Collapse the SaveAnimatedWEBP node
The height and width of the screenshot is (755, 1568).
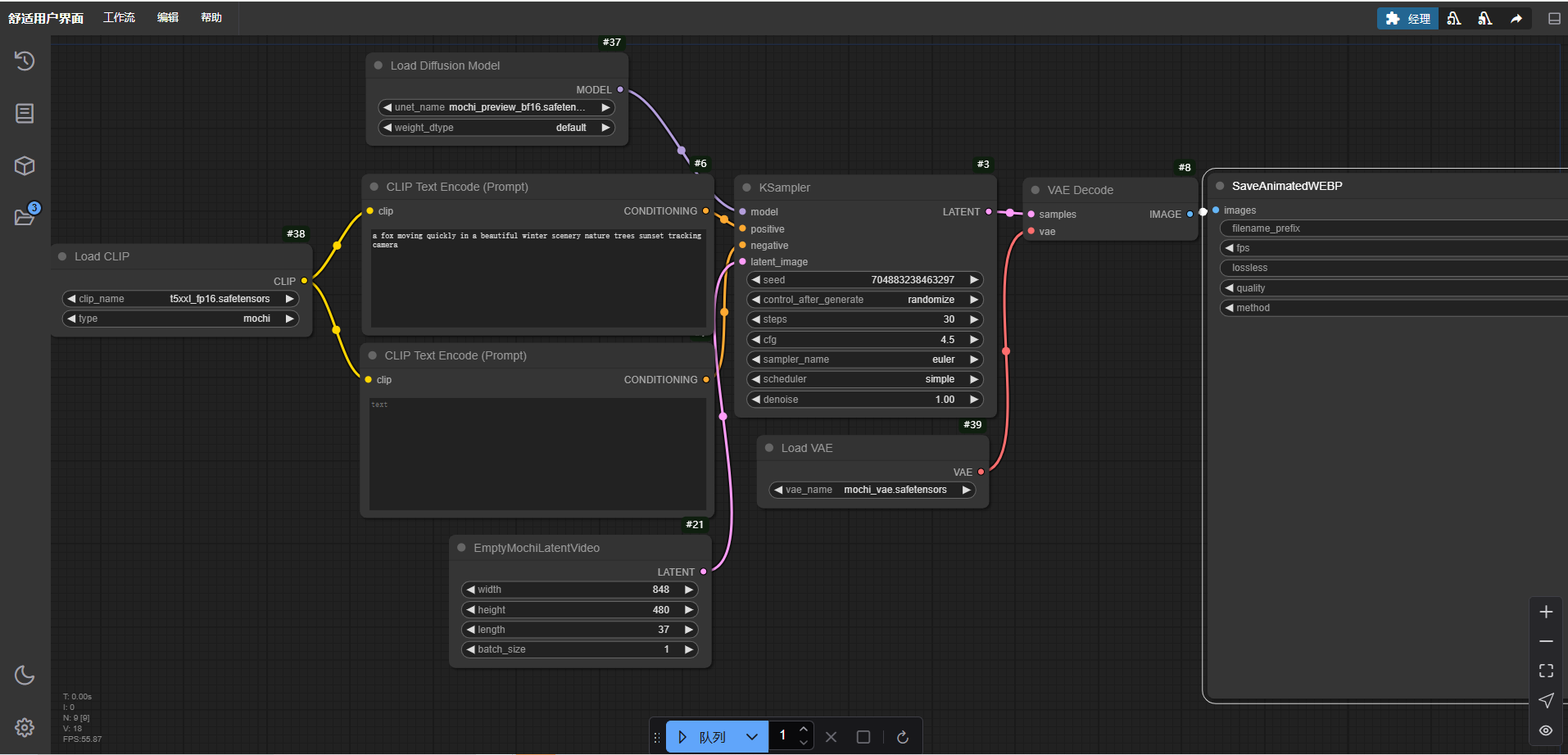point(1220,186)
